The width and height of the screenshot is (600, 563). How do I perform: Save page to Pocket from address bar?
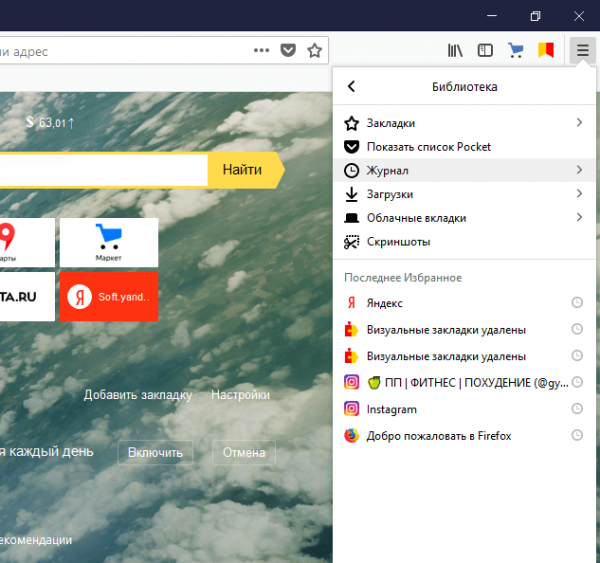[288, 50]
